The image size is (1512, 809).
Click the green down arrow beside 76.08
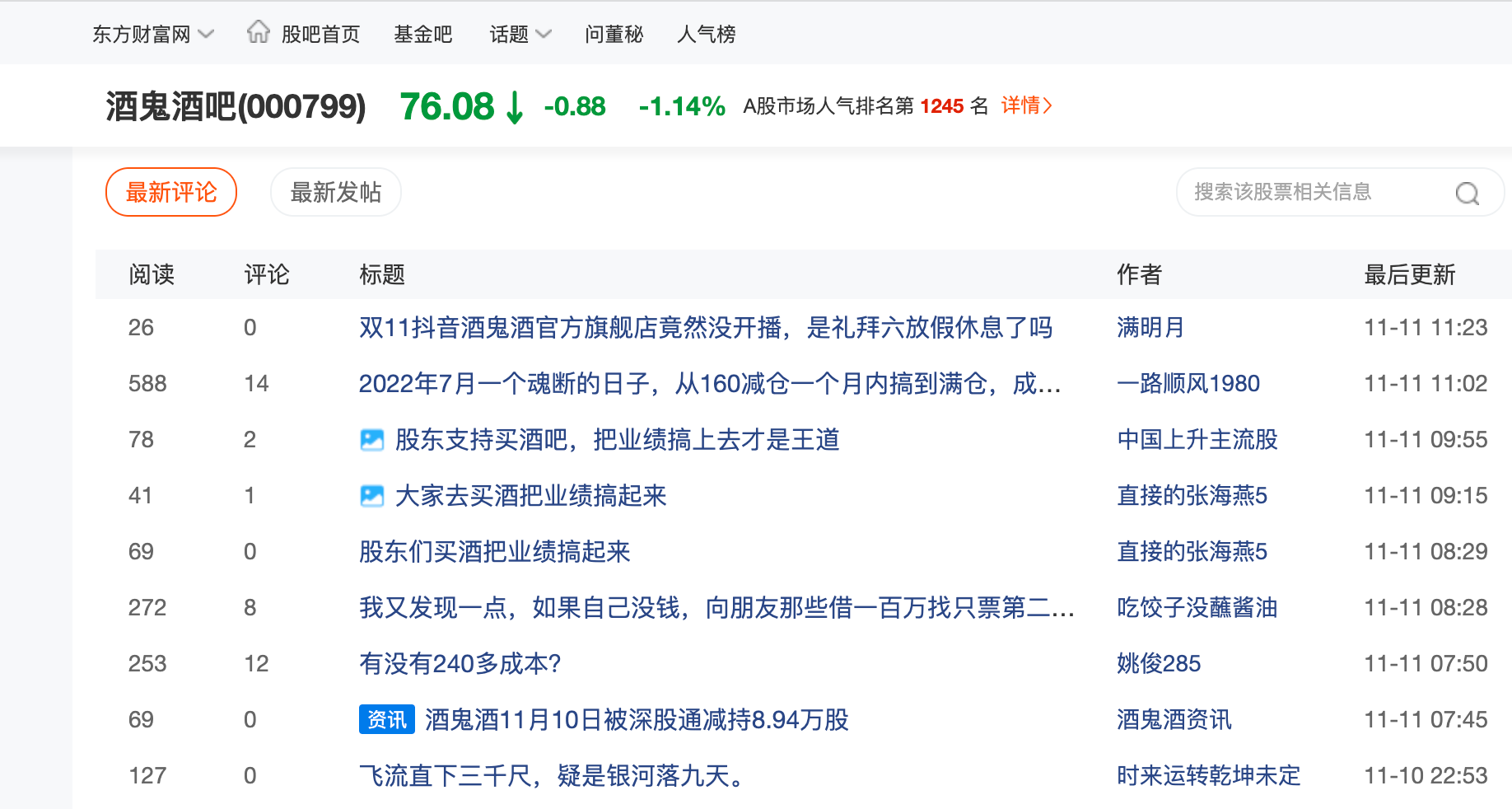pos(515,107)
